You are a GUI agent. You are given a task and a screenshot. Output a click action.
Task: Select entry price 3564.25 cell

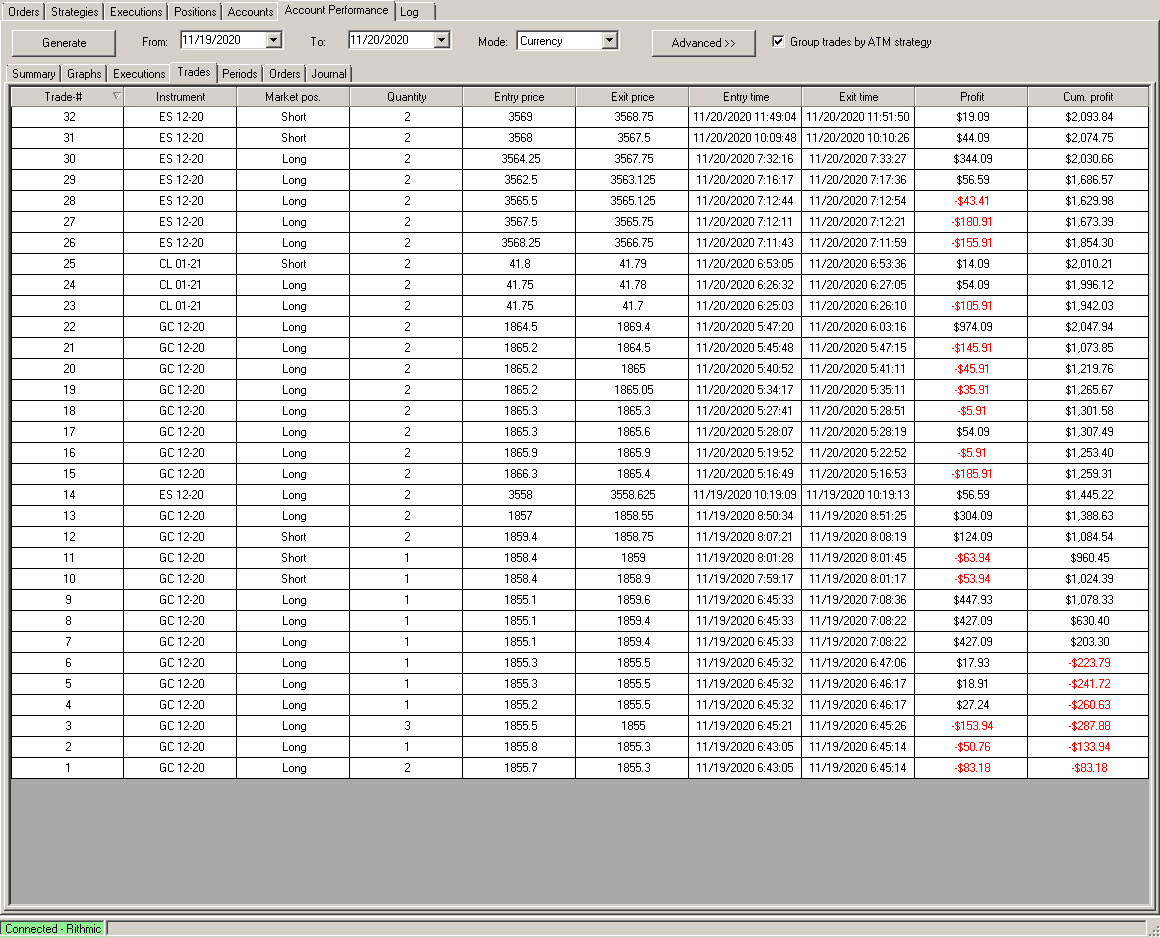pyautogui.click(x=519, y=159)
